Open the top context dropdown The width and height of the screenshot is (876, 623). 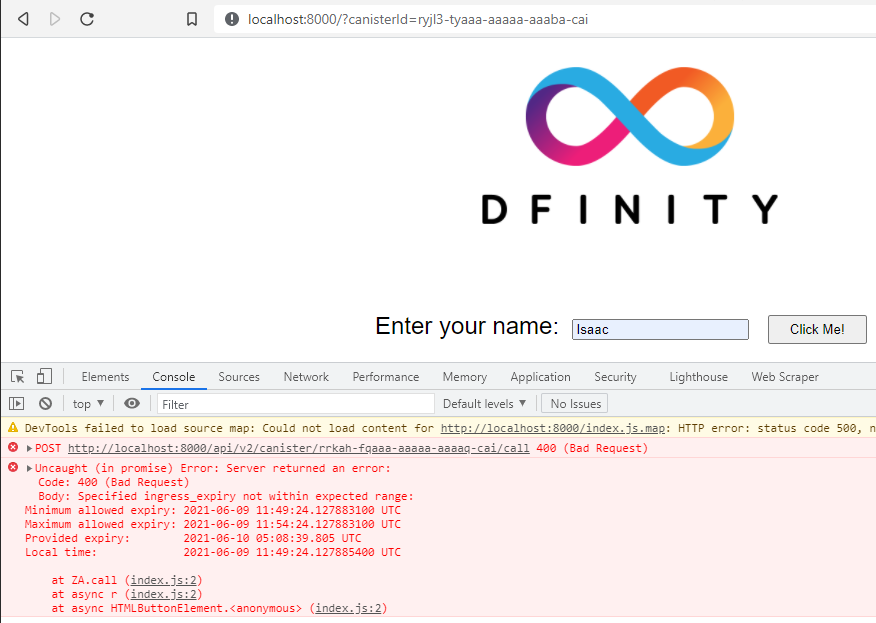click(88, 403)
